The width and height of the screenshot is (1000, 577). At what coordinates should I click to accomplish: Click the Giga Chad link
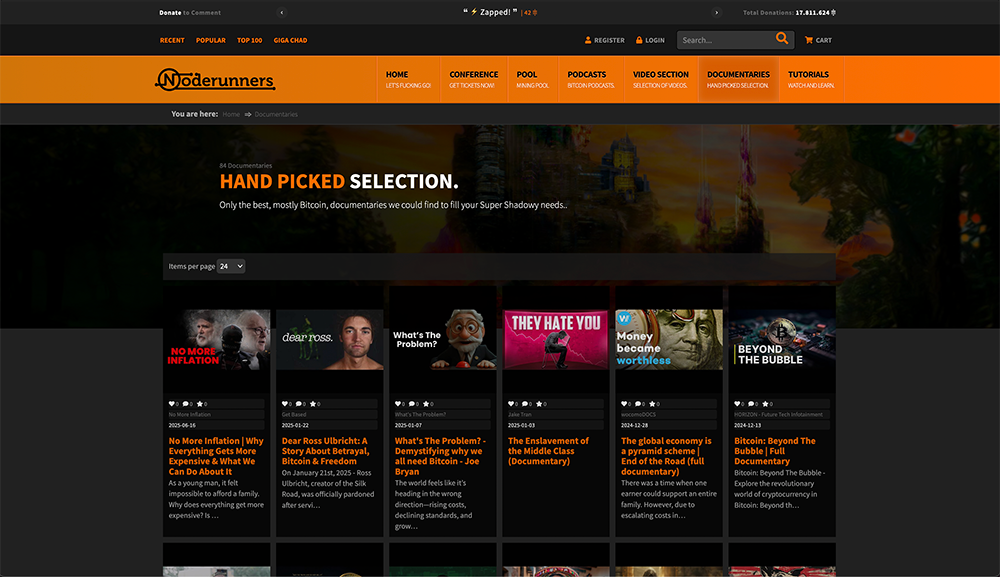289,40
